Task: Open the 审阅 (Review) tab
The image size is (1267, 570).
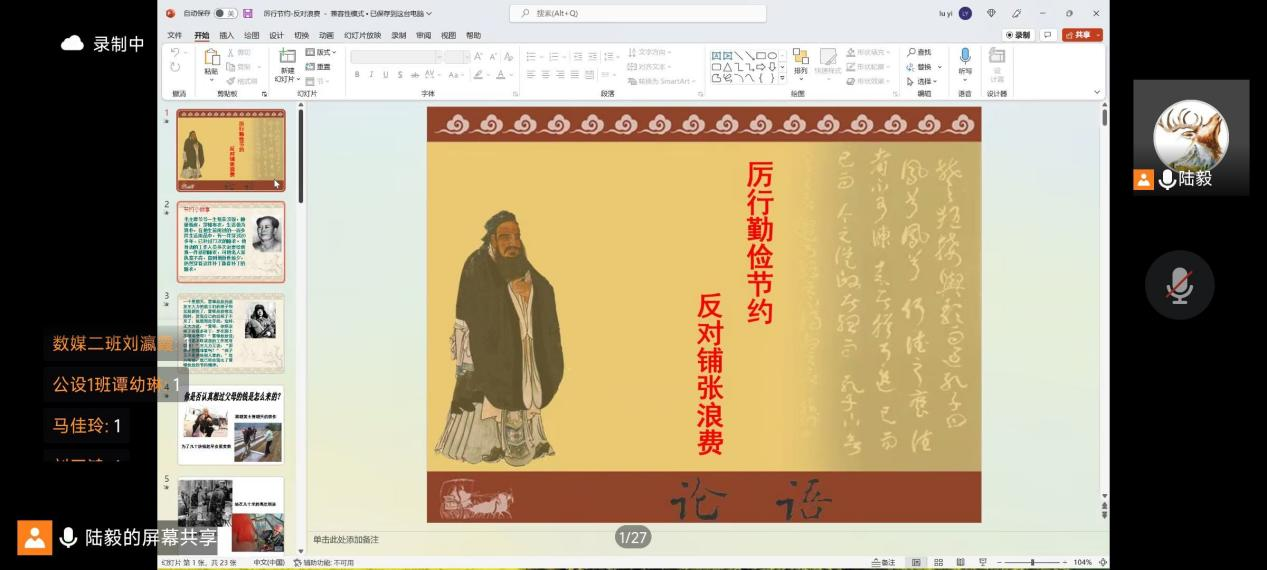Action: [424, 35]
